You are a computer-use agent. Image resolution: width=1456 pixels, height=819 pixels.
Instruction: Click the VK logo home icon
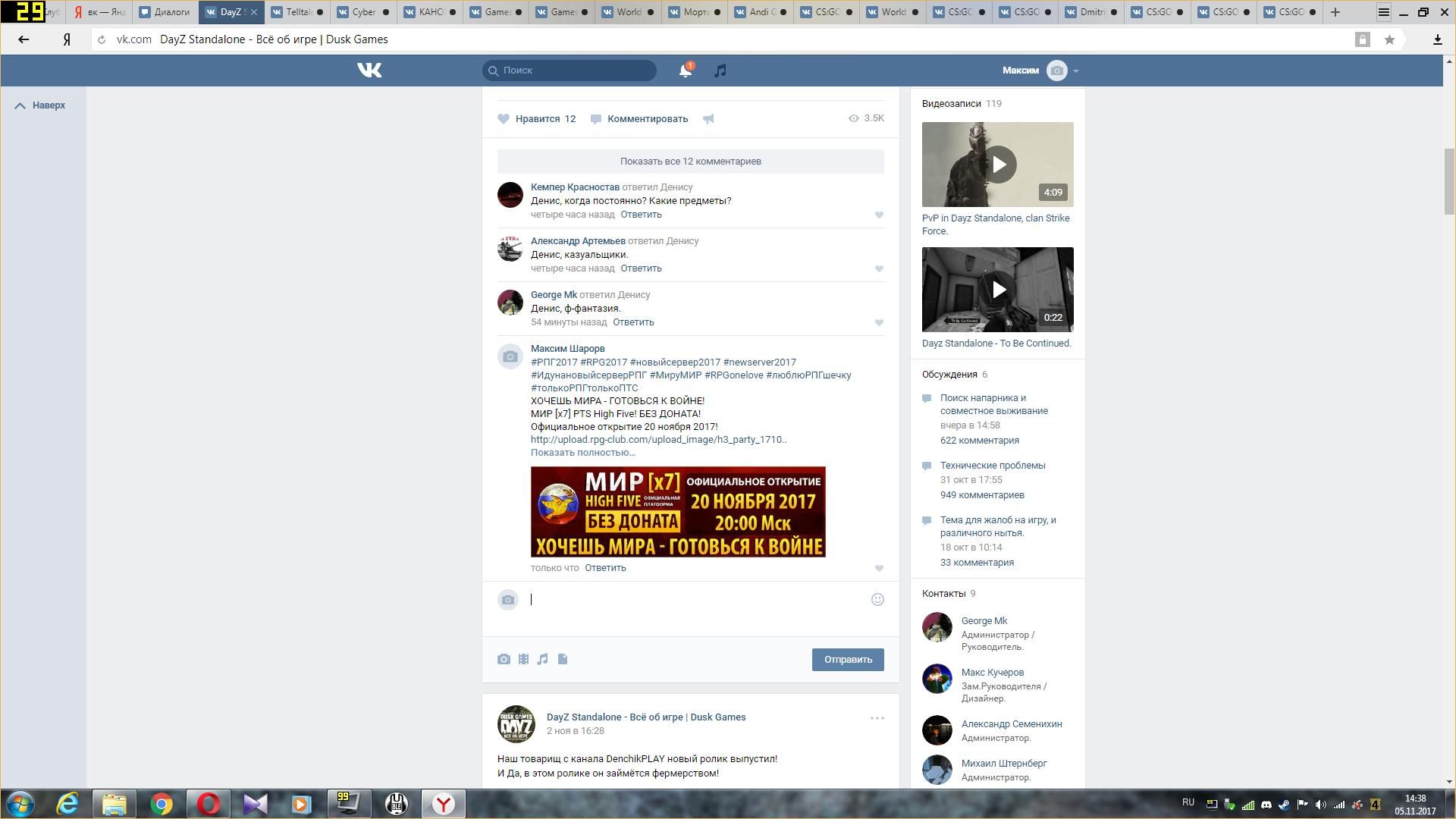point(369,71)
